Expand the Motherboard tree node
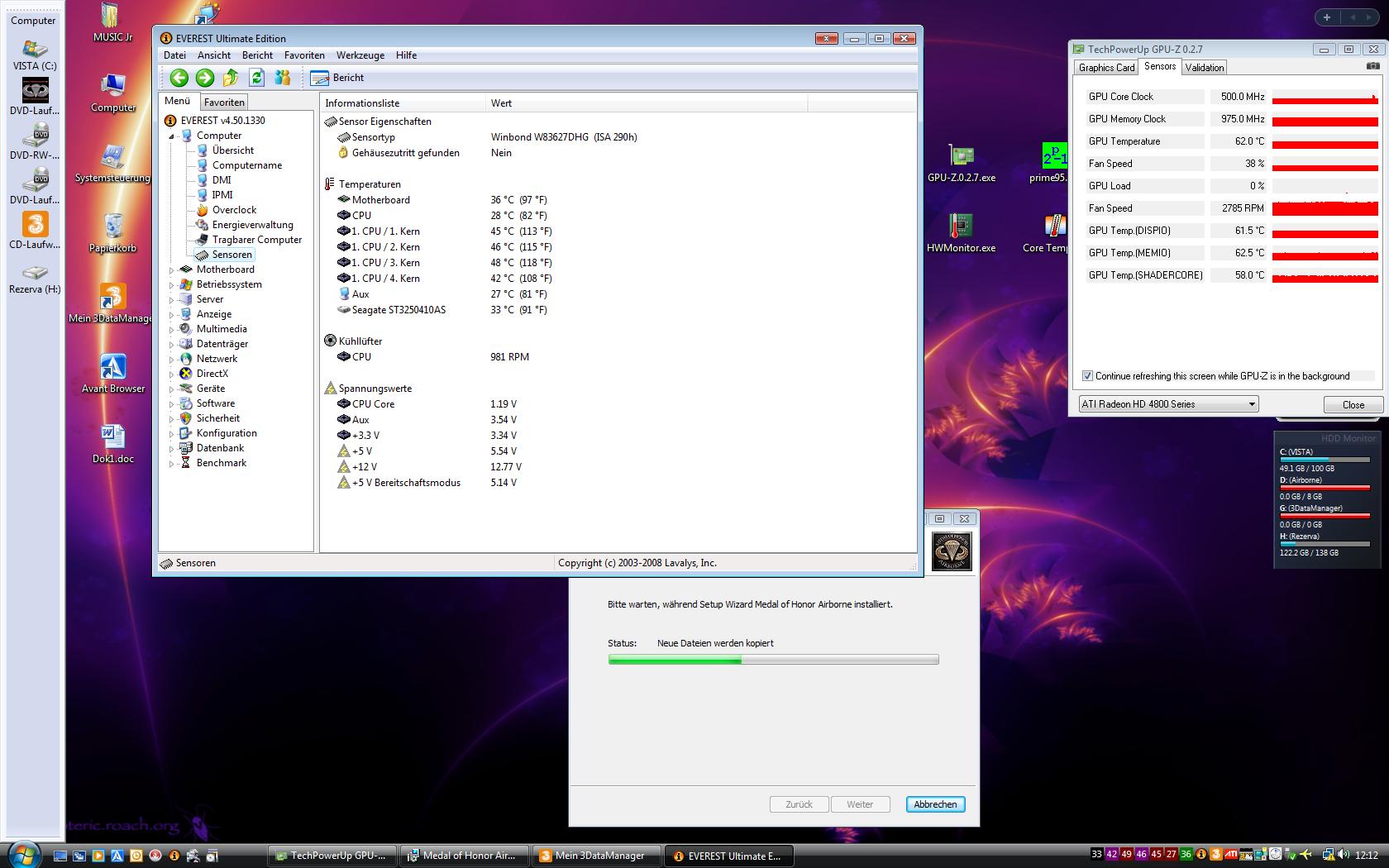 tap(171, 269)
